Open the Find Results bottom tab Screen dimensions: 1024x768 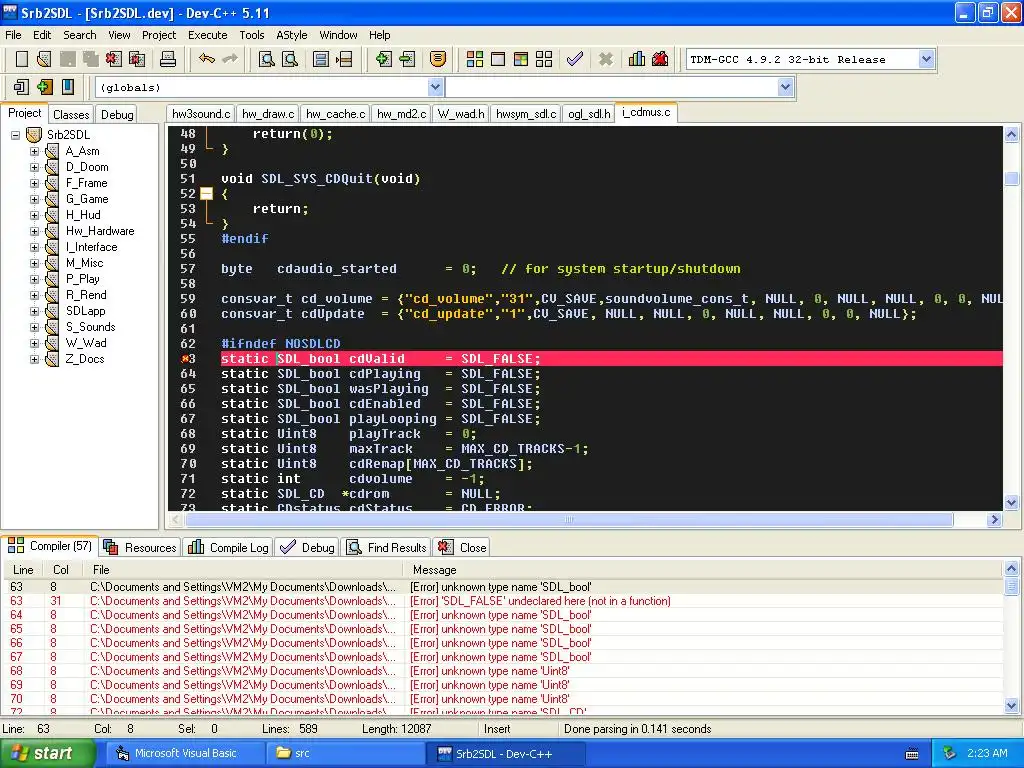(386, 547)
